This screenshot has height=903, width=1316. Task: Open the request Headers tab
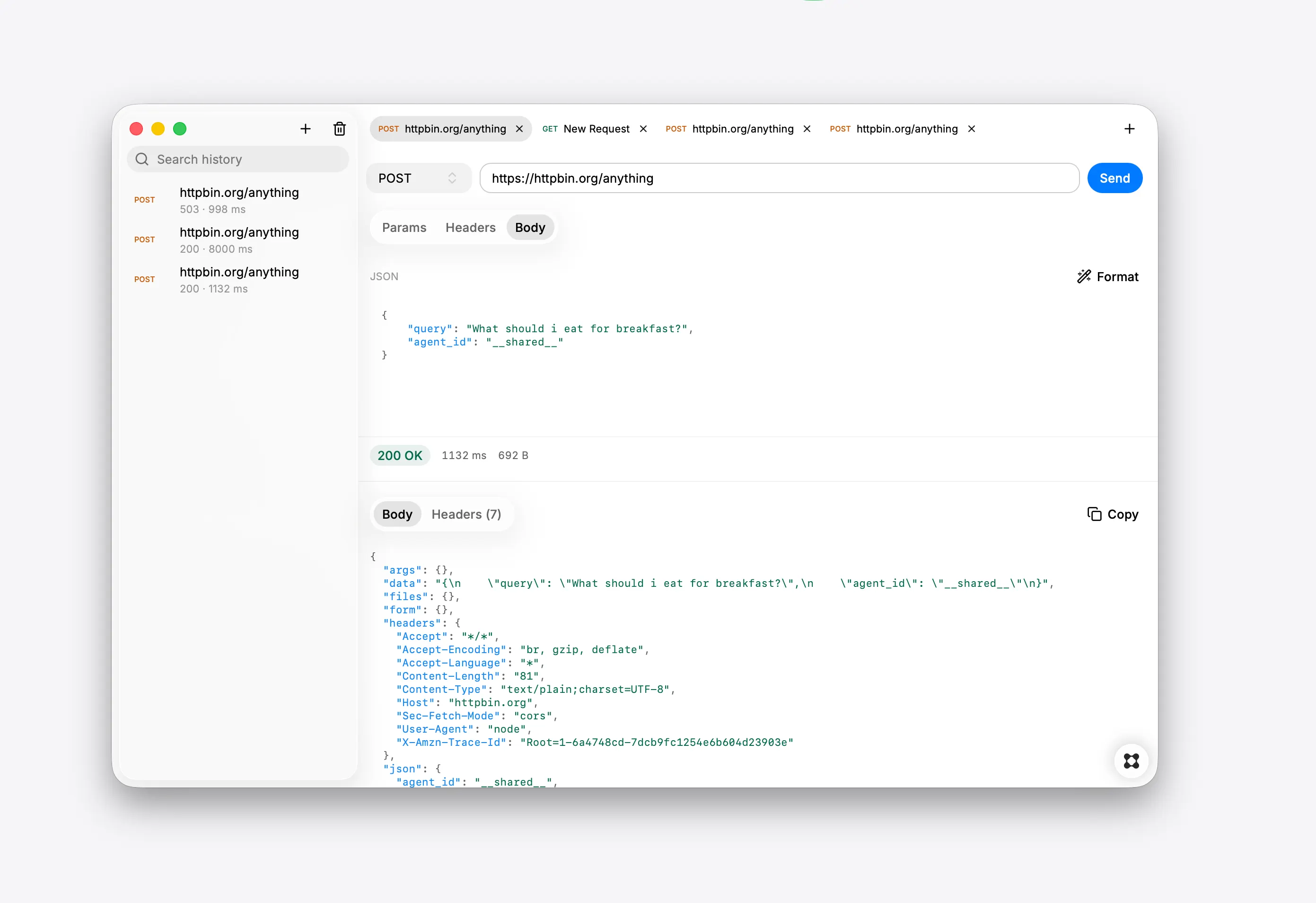pos(470,227)
